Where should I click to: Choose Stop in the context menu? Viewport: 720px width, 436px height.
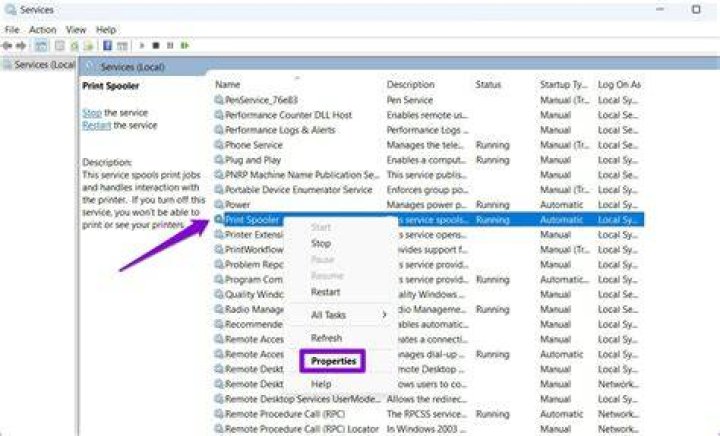(x=321, y=243)
